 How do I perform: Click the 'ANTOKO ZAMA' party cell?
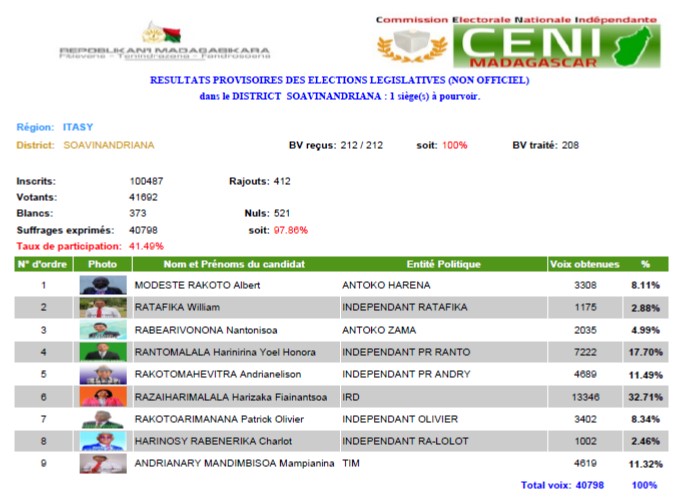379,330
